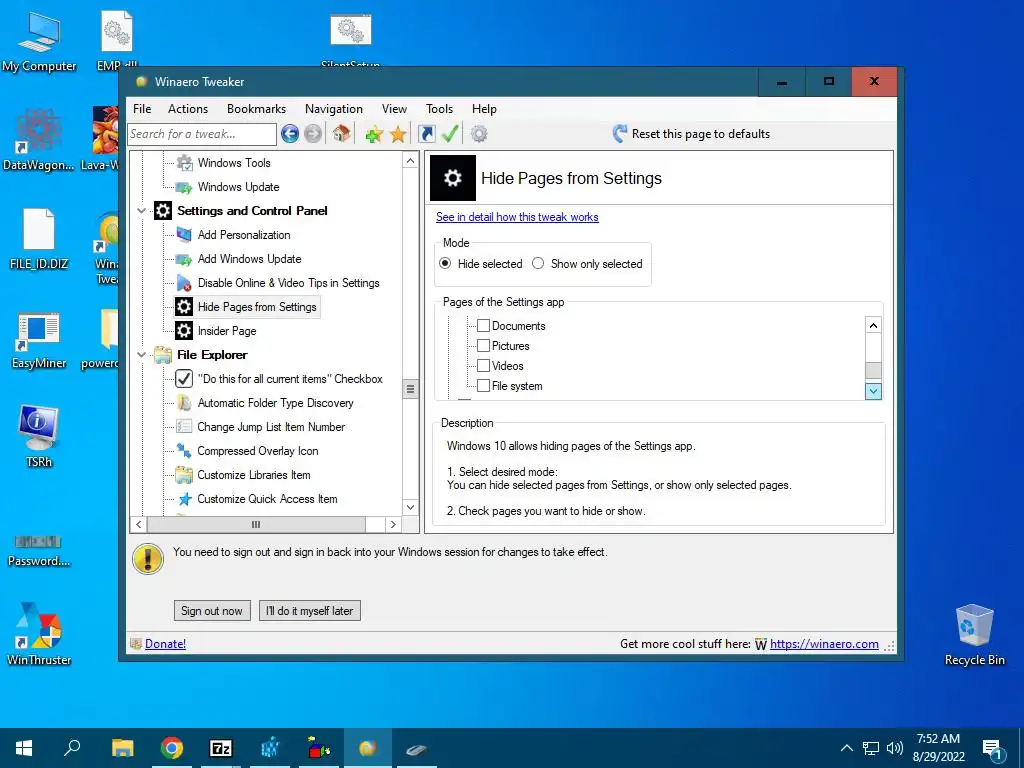Add bookmark with green plus star icon
This screenshot has width=1024, height=768.
click(x=374, y=135)
